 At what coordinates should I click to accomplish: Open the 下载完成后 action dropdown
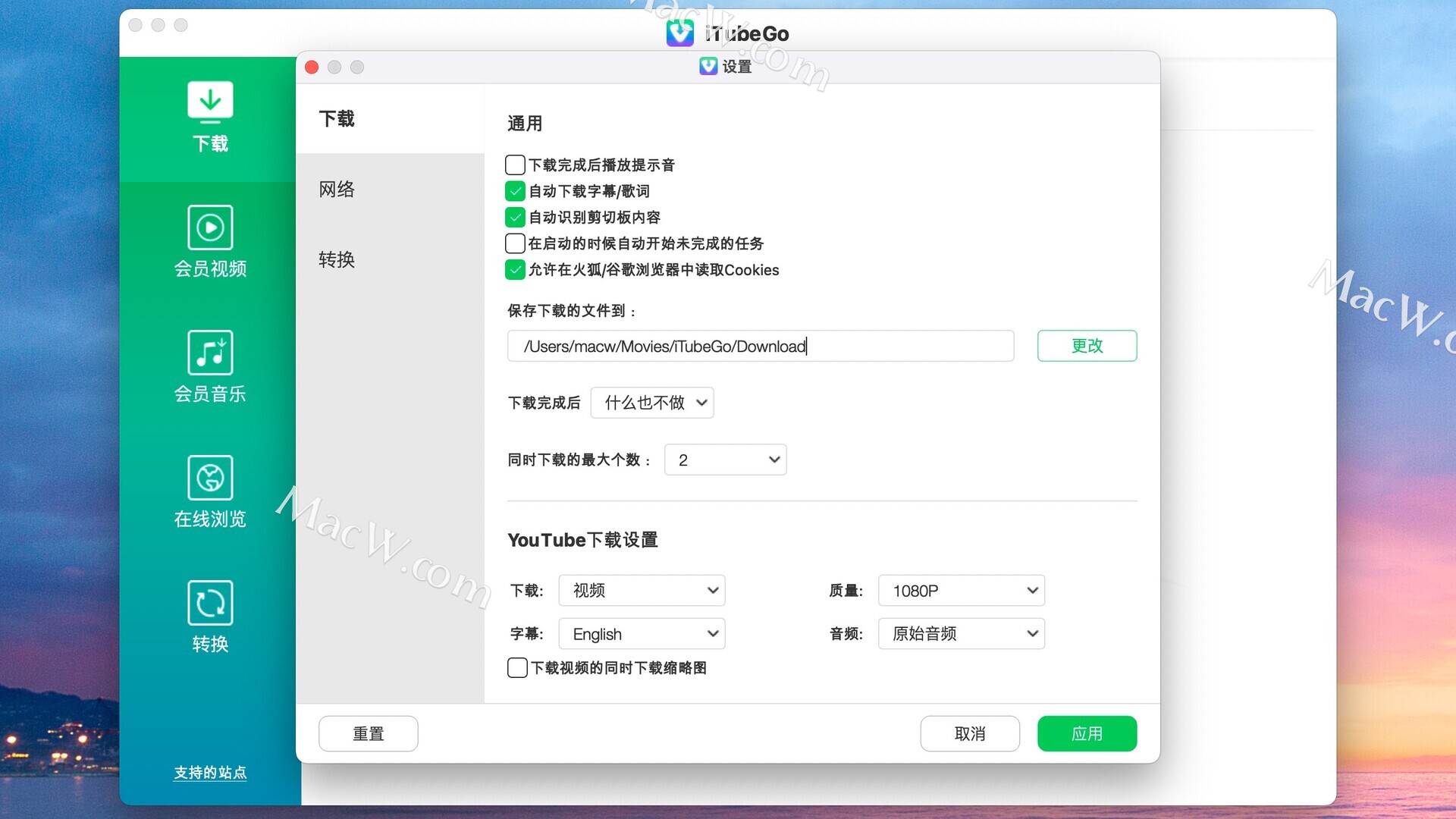coord(652,403)
